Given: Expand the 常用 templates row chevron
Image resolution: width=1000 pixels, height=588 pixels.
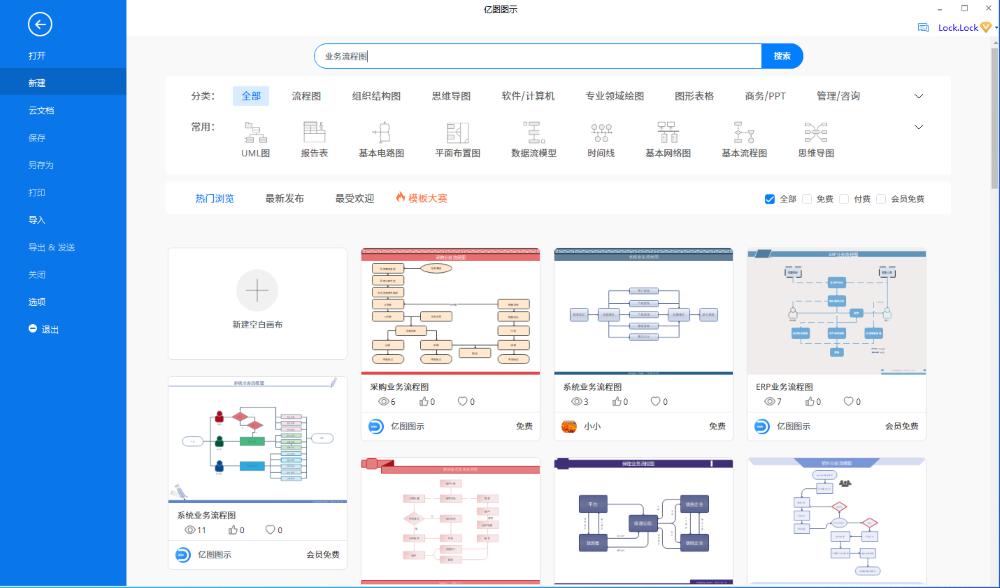Looking at the screenshot, I should click(x=917, y=126).
